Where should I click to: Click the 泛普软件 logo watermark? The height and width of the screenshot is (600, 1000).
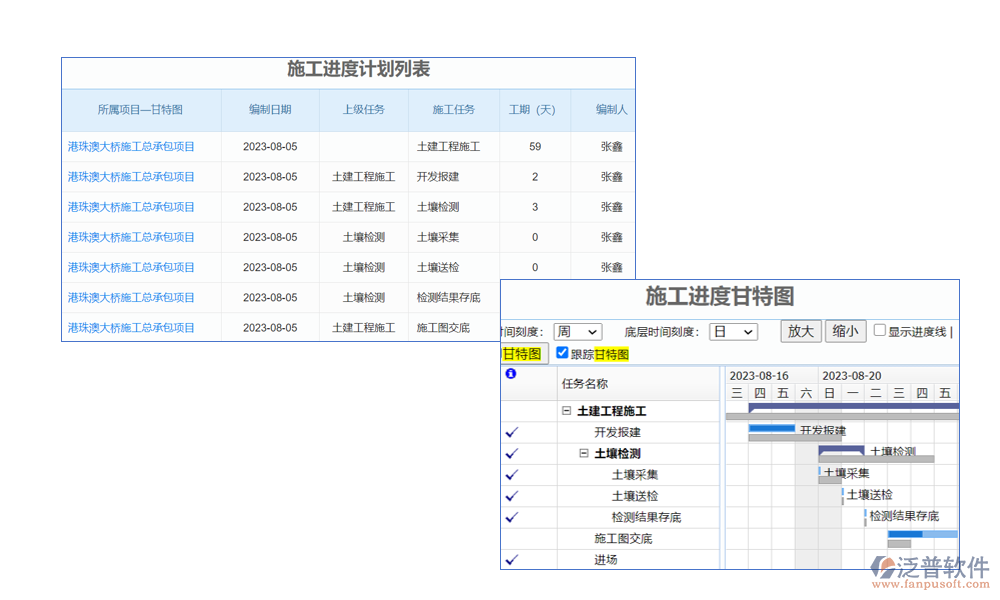tap(929, 571)
